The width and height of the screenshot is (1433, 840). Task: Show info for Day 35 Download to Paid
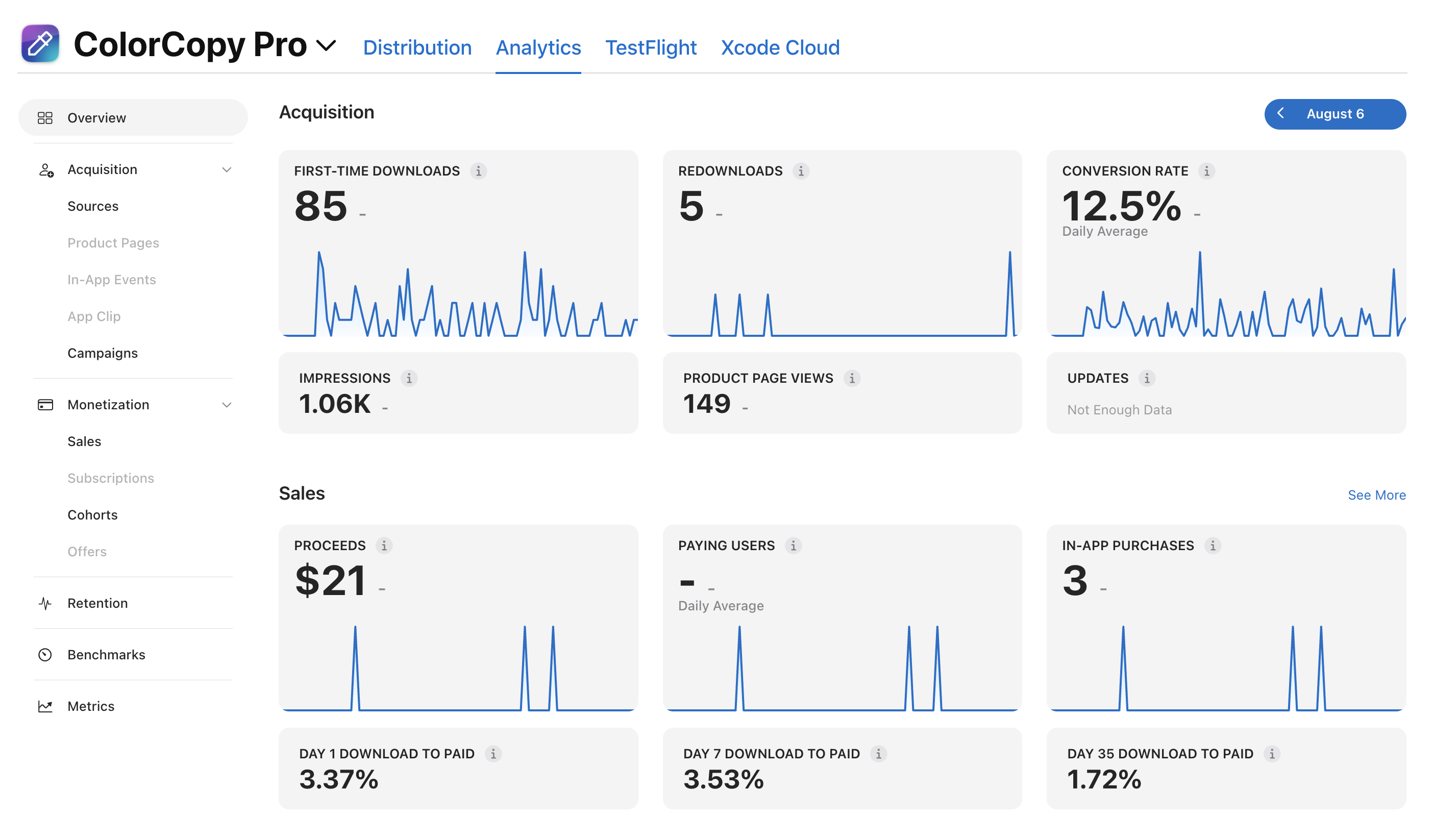click(x=1272, y=754)
